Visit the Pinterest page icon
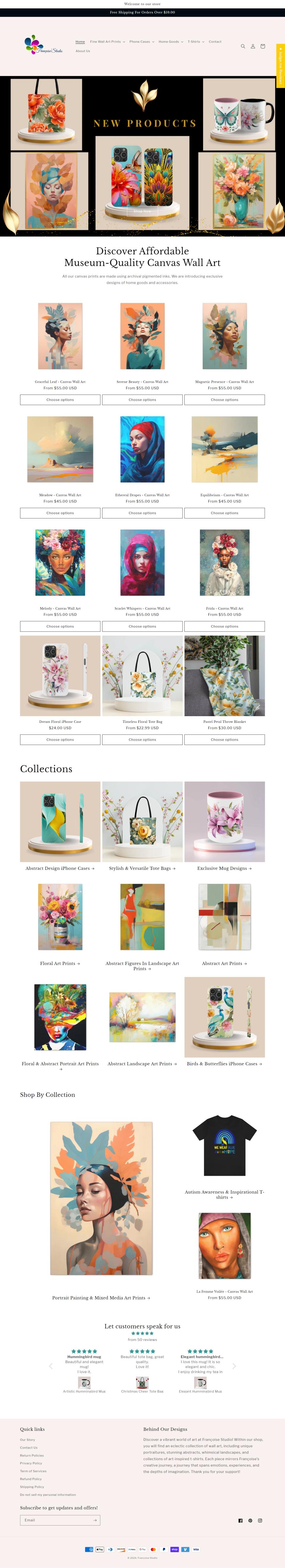Screen dimensions: 285x1568 (250, 1520)
